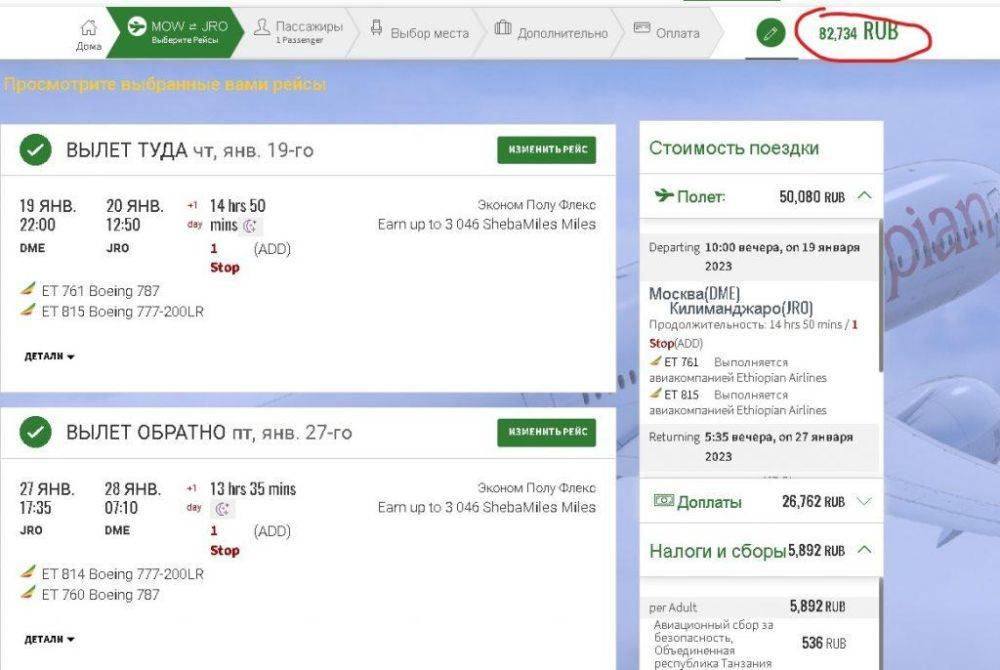This screenshot has width=1000, height=670.
Task: Expand ДЕТАЛИ for the outbound flight
Action: [x=49, y=356]
